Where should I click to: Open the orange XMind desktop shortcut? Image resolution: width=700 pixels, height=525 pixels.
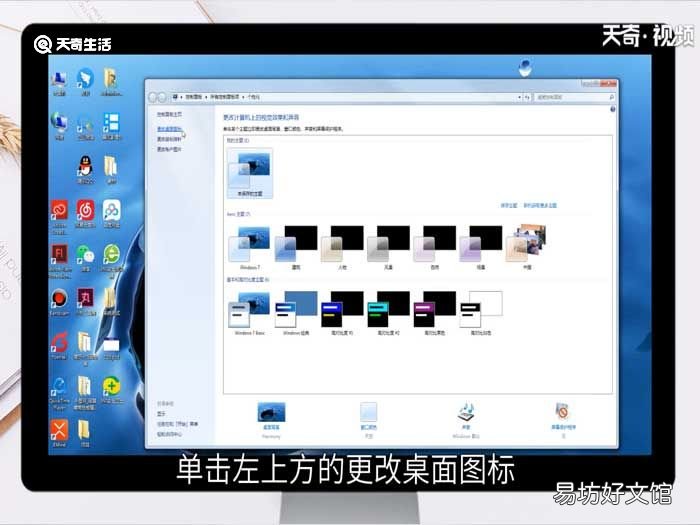point(59,433)
